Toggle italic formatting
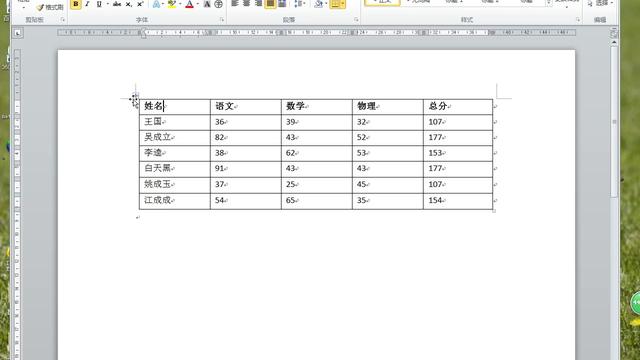 click(x=87, y=4)
